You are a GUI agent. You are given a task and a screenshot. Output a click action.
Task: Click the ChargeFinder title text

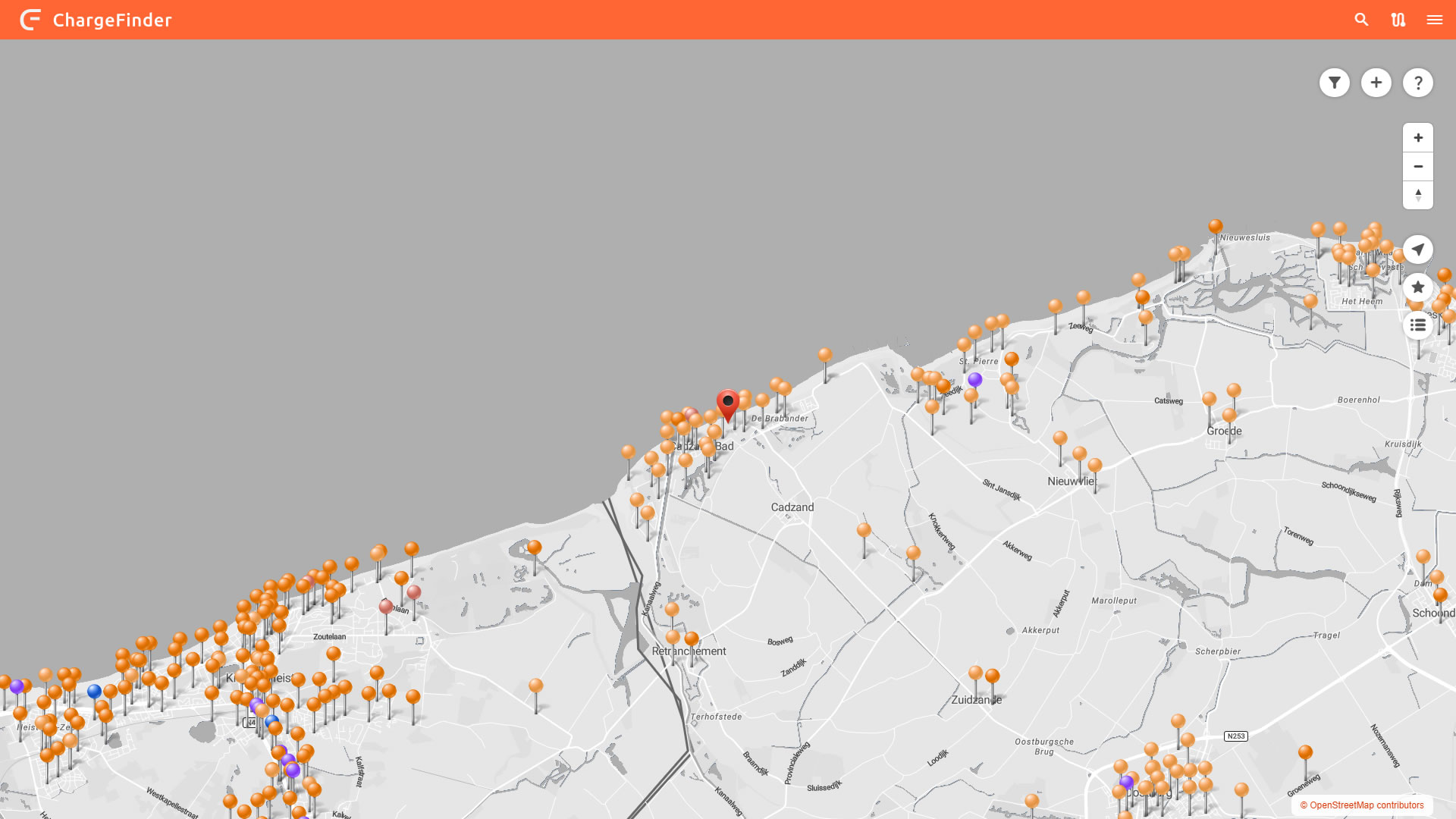[x=112, y=20]
